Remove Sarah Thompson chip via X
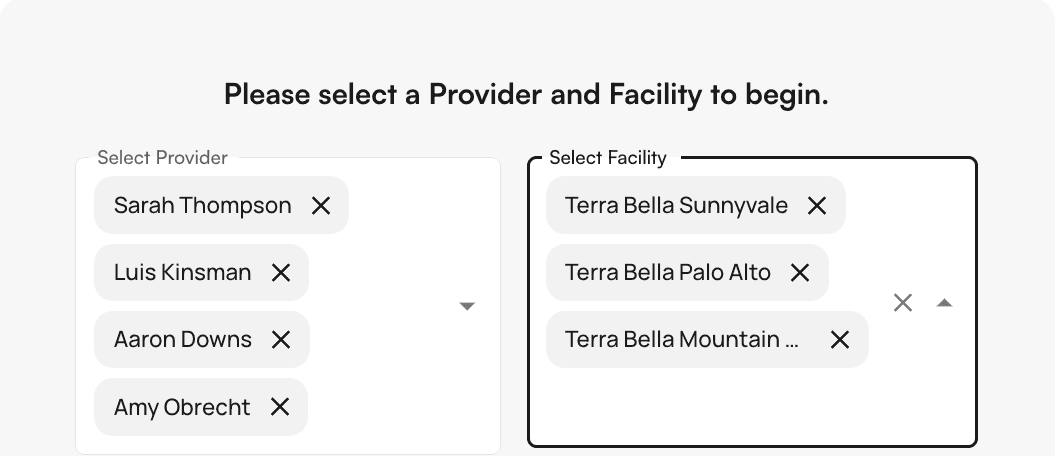 [321, 206]
